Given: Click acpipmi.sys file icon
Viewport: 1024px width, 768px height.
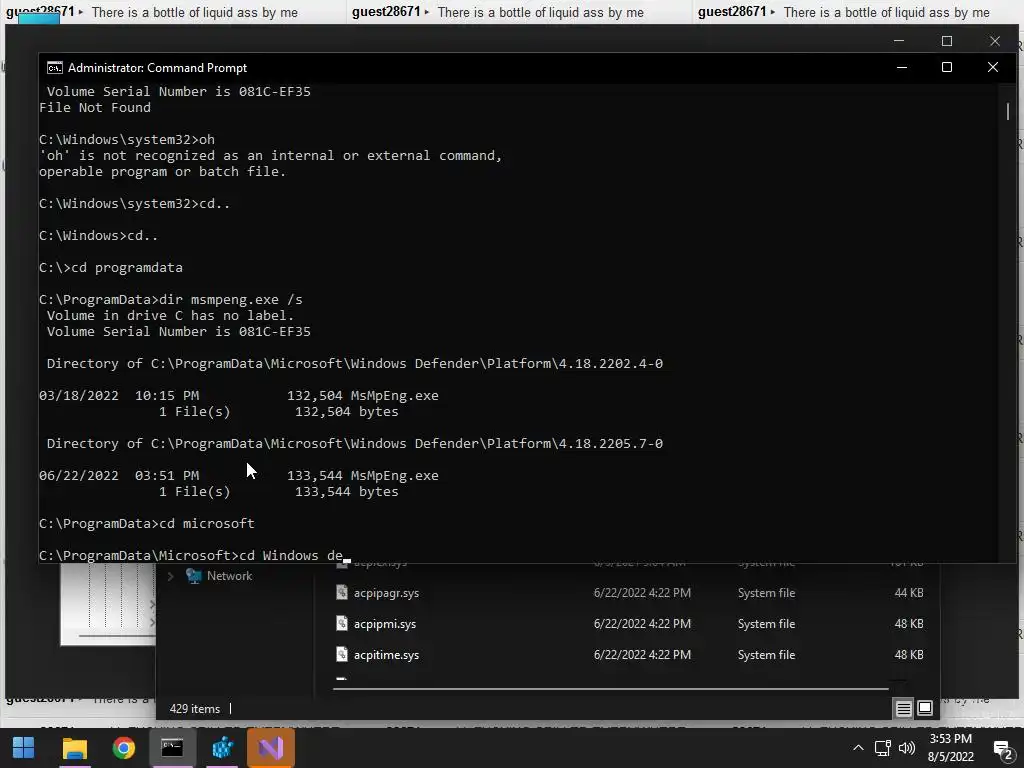Looking at the screenshot, I should click(x=342, y=623).
